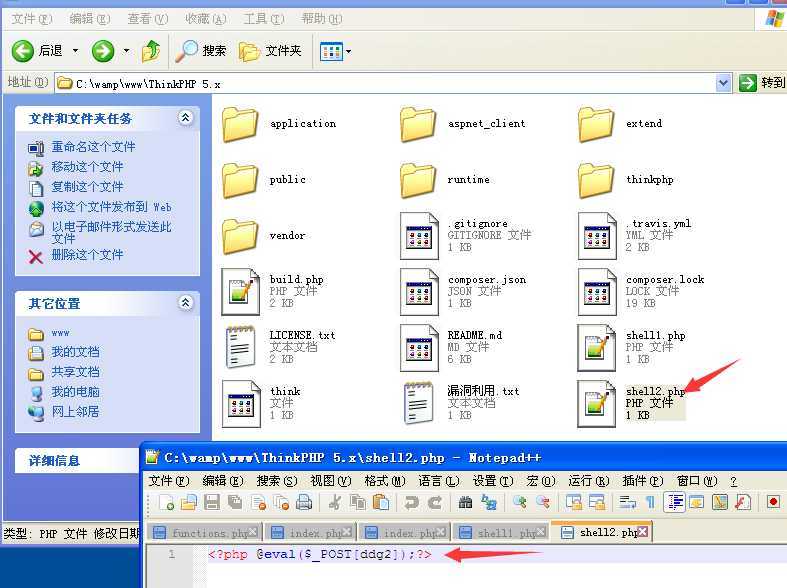Expand the address bar dropdown arrow

click(723, 83)
